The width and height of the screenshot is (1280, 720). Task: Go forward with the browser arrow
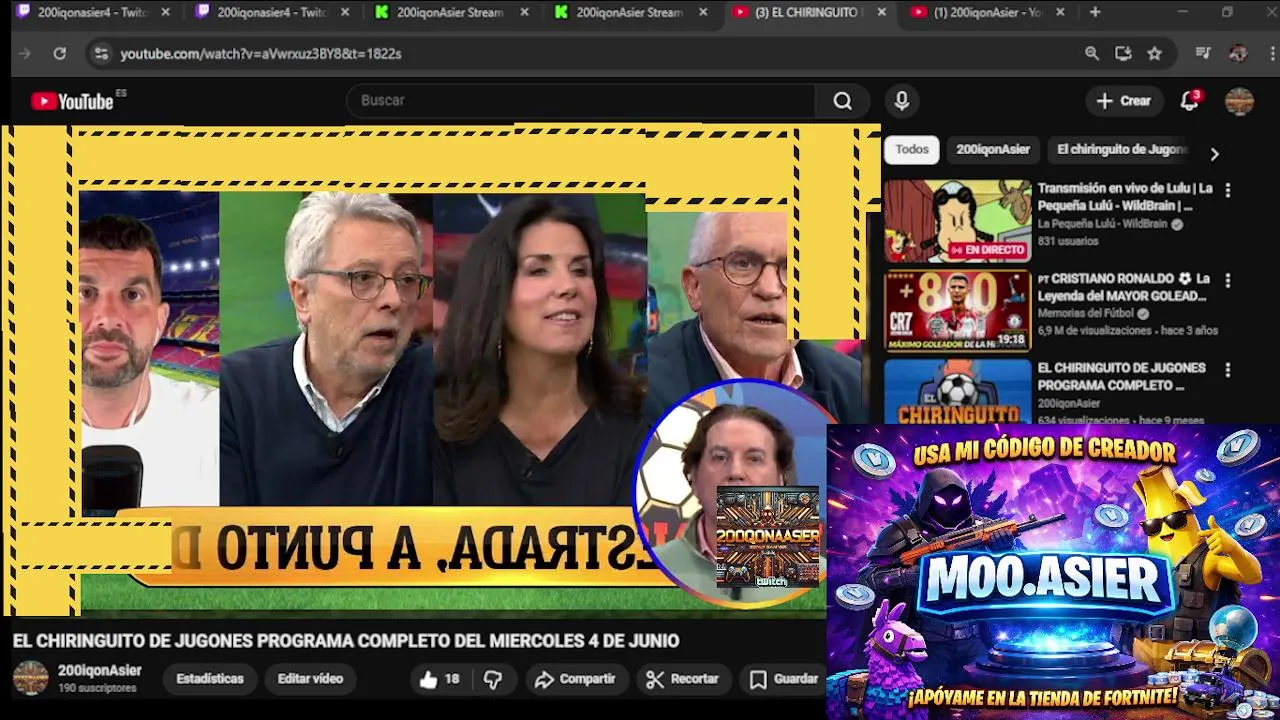[x=25, y=54]
